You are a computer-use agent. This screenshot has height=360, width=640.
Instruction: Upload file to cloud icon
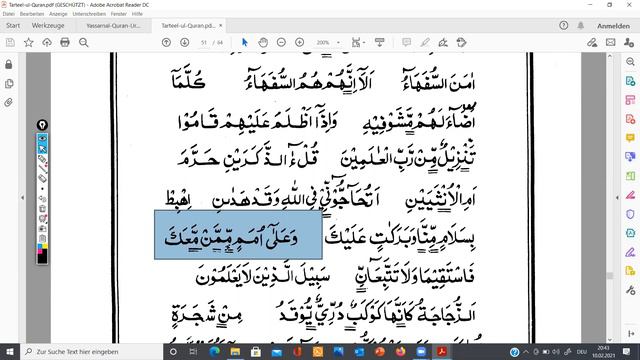(x=47, y=42)
